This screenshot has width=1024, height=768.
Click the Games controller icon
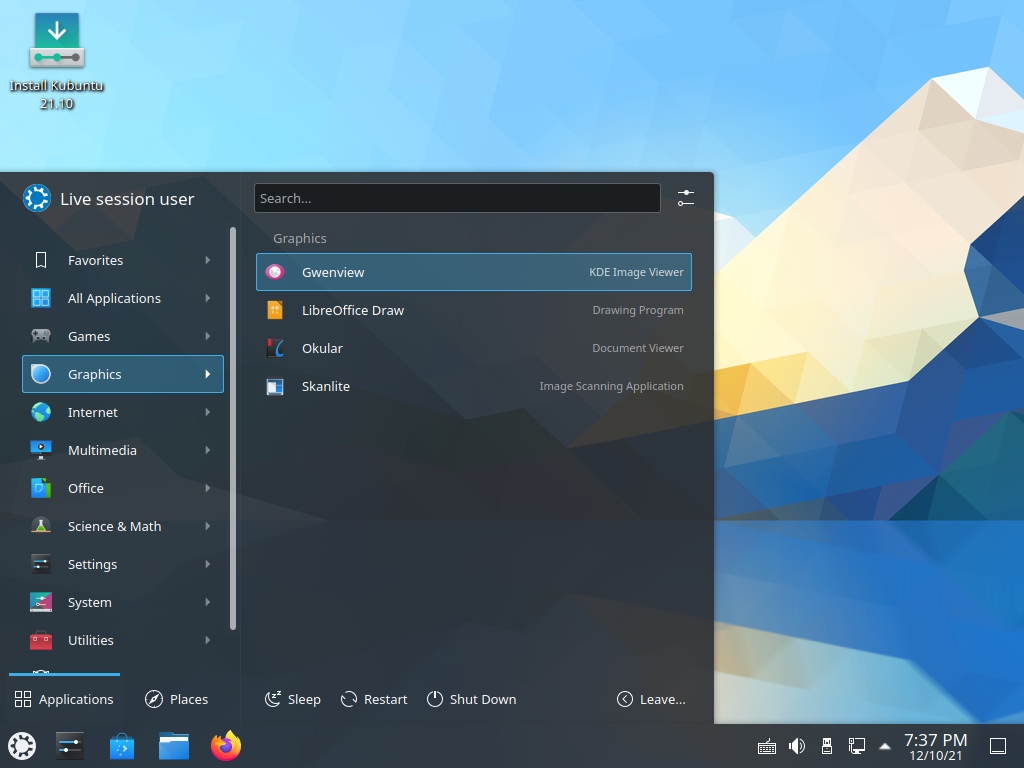[x=40, y=336]
